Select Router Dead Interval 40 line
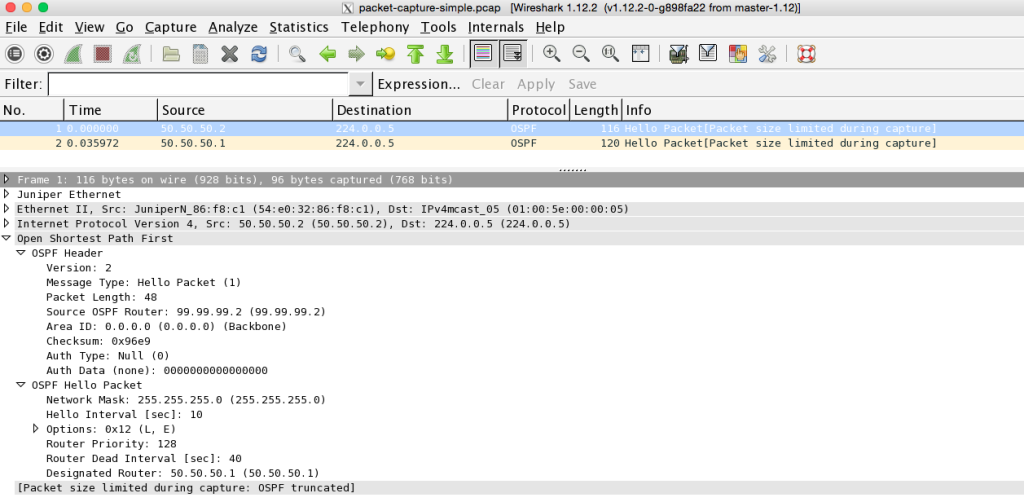 tap(144, 458)
